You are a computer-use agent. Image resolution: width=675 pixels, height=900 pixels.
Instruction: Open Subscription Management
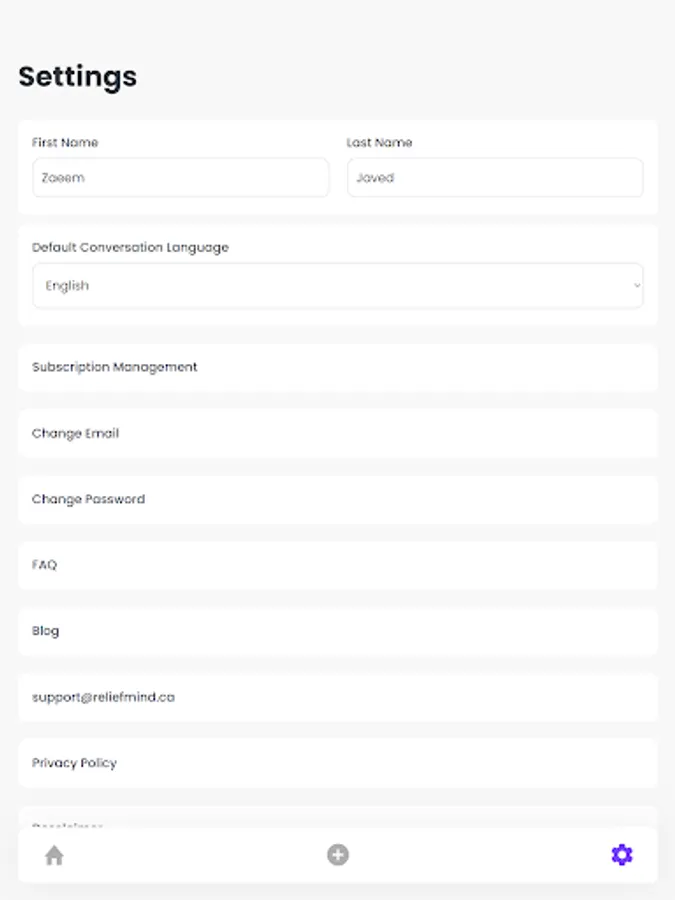[337, 367]
